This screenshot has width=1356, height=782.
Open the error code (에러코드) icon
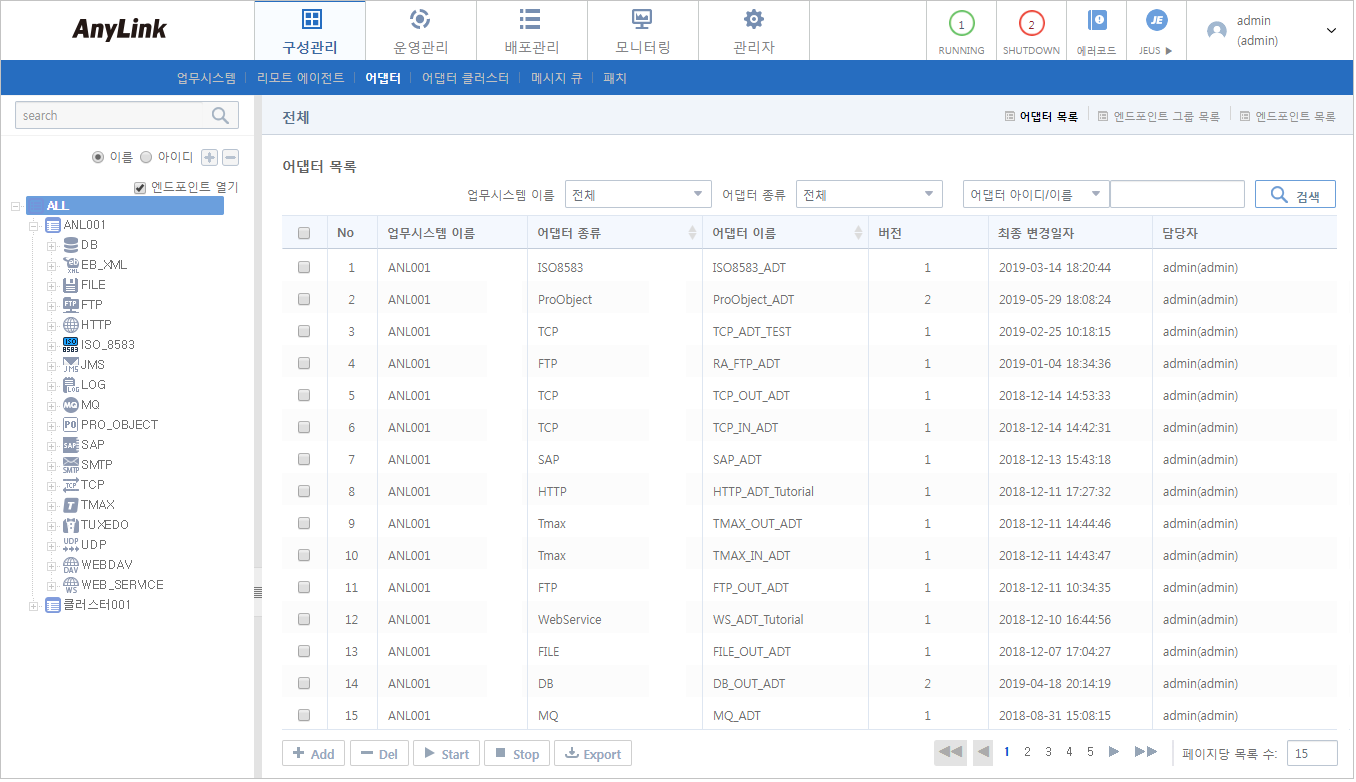pyautogui.click(x=1096, y=21)
